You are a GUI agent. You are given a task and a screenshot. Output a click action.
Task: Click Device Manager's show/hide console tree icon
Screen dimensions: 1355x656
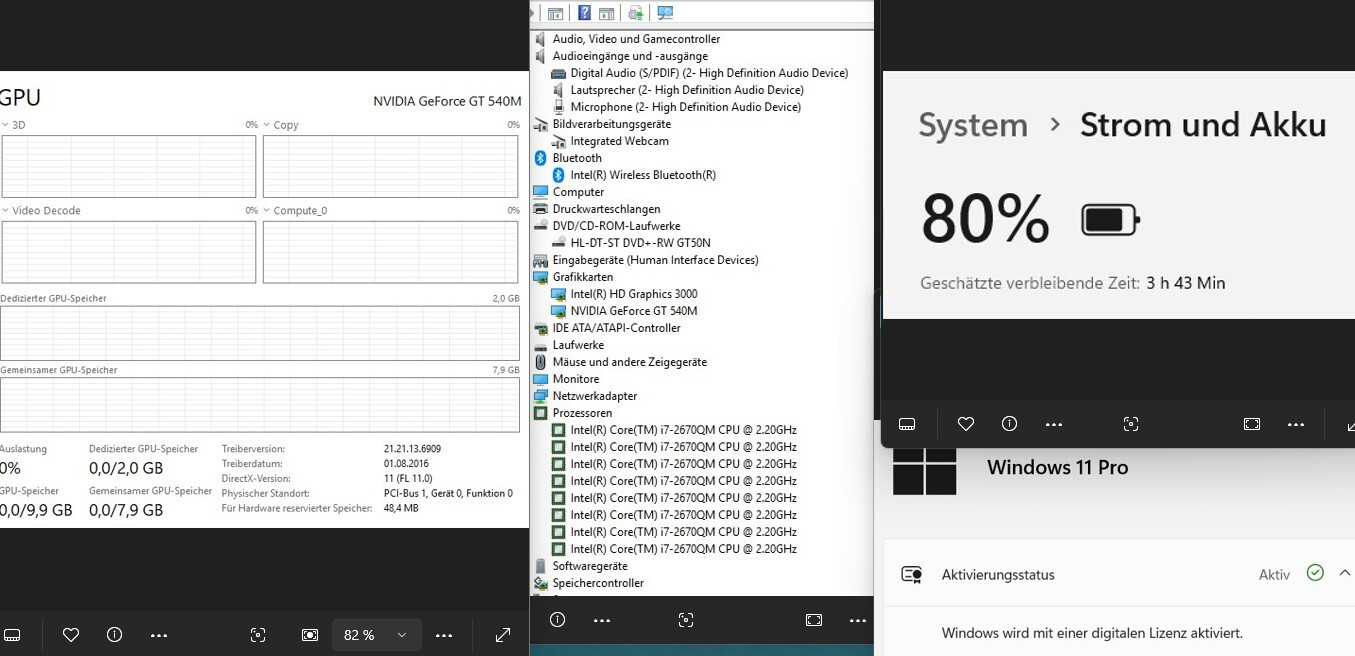[x=556, y=13]
